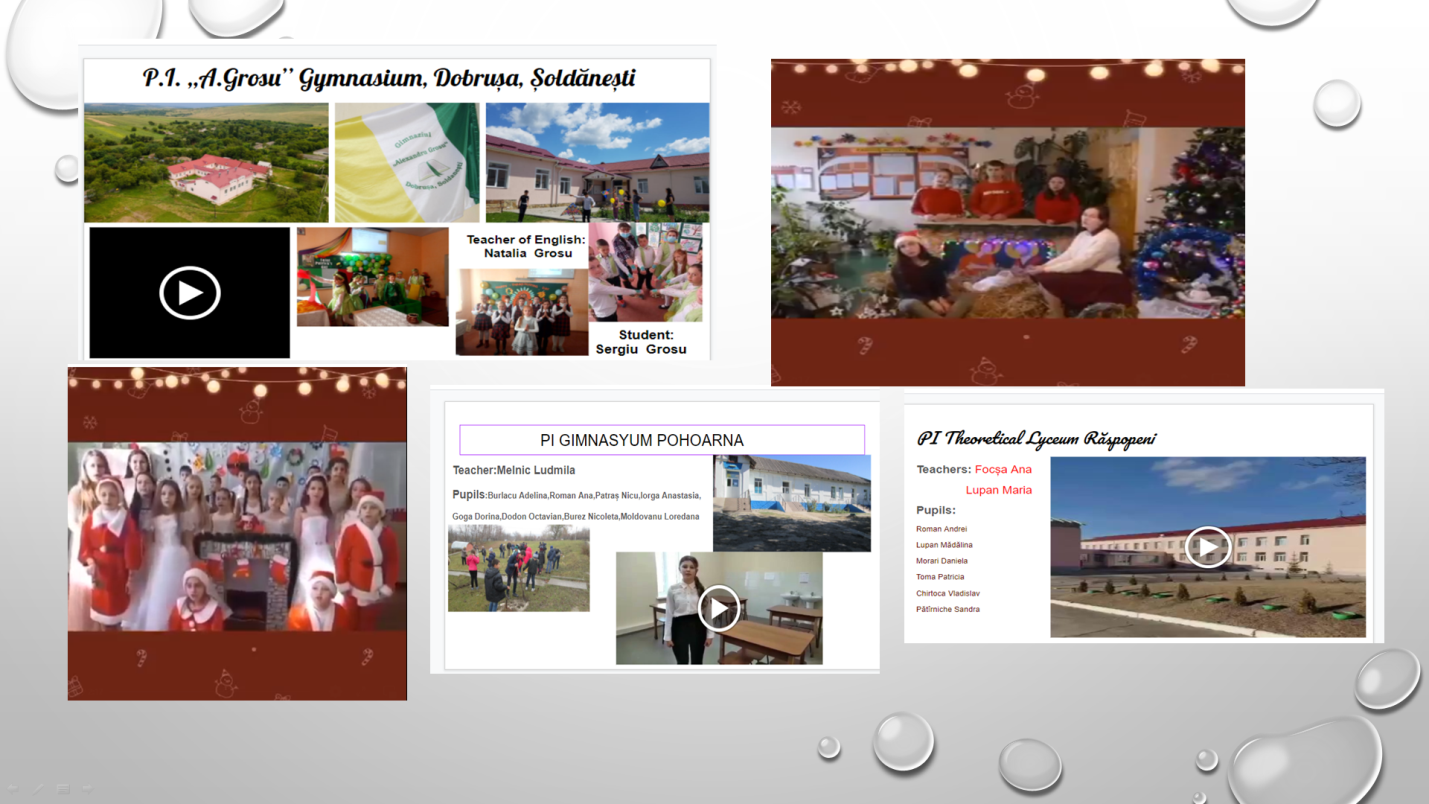Click the Student Sergiu Grosu caption
The image size is (1429, 804).
point(641,342)
